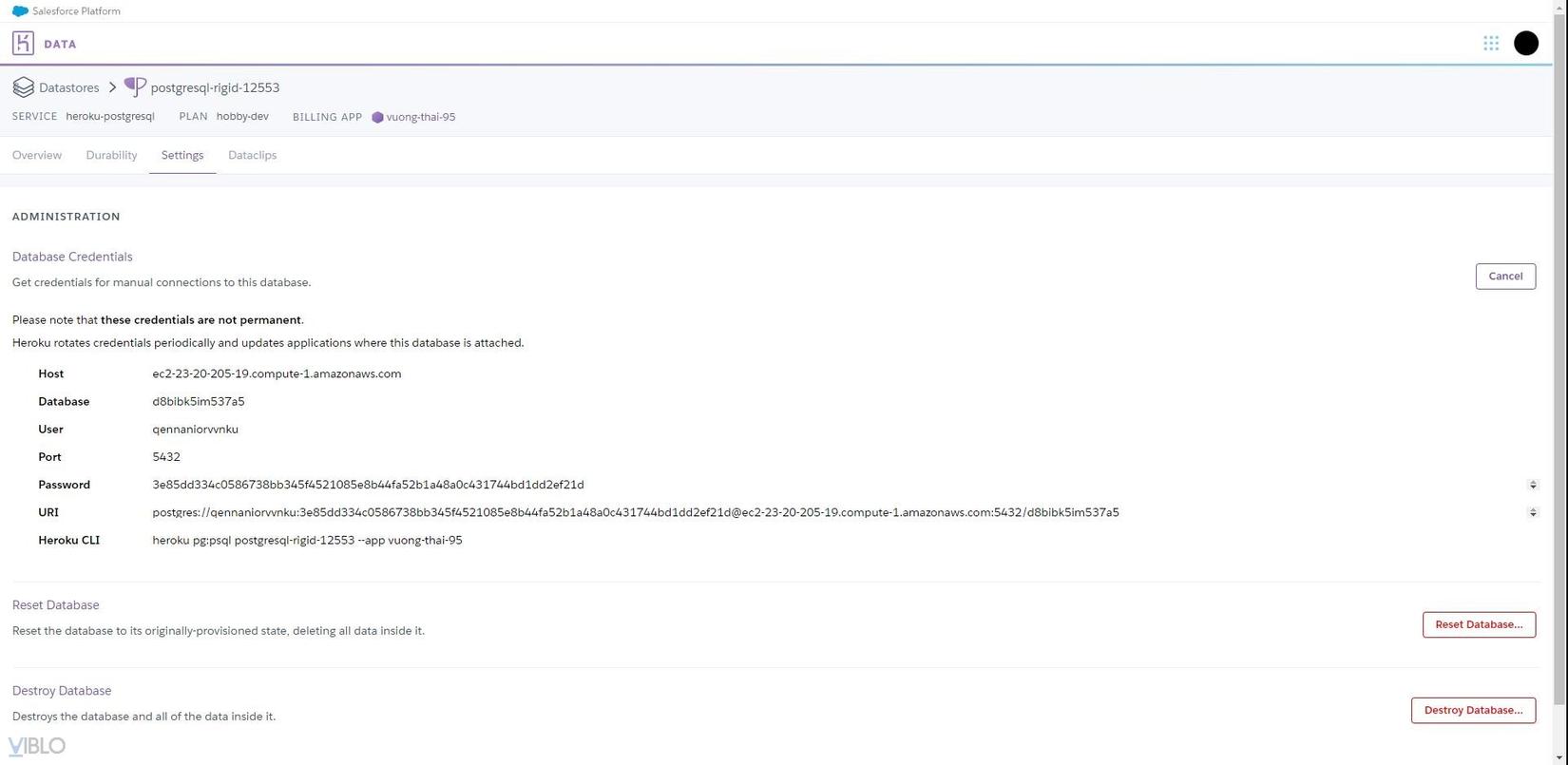The height and width of the screenshot is (765, 1568).
Task: Select the Host value ec2-23-20-205-19.compute-1.amazonaws.com
Action: click(277, 373)
